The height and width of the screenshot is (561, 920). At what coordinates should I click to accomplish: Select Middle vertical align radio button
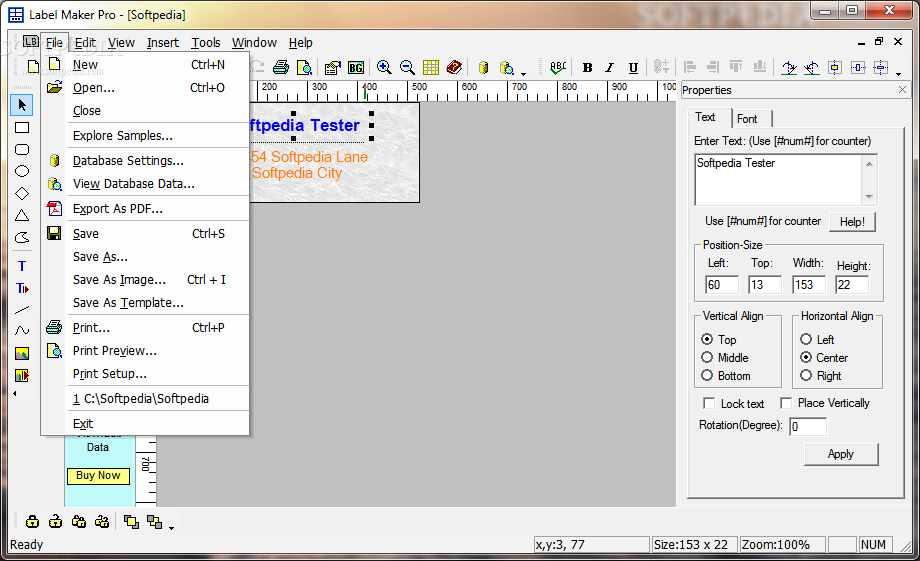point(707,357)
